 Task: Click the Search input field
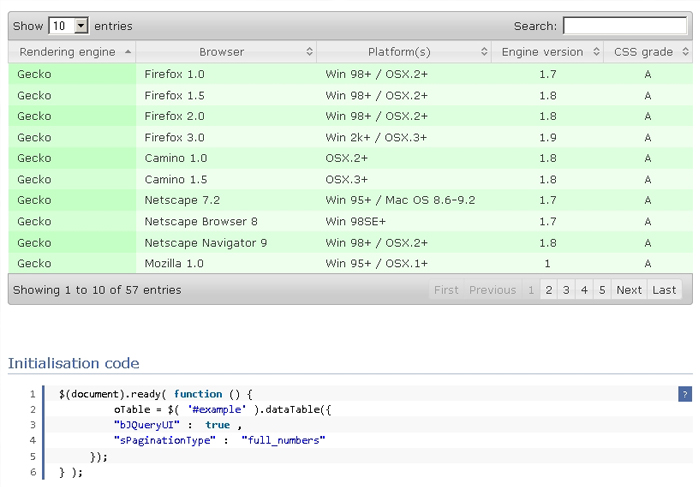pyautogui.click(x=625, y=25)
